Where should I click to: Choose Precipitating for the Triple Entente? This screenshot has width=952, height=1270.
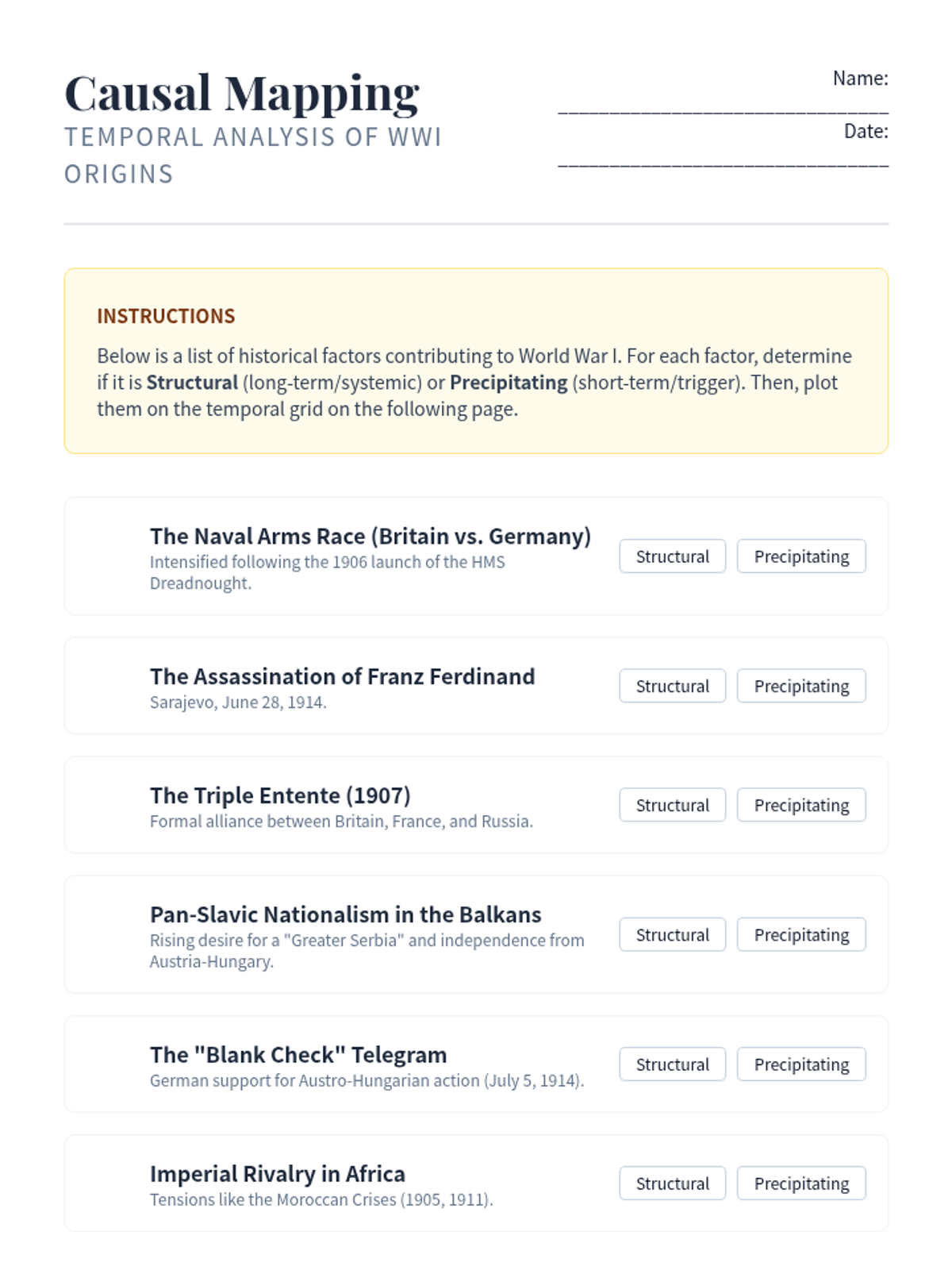coord(800,805)
